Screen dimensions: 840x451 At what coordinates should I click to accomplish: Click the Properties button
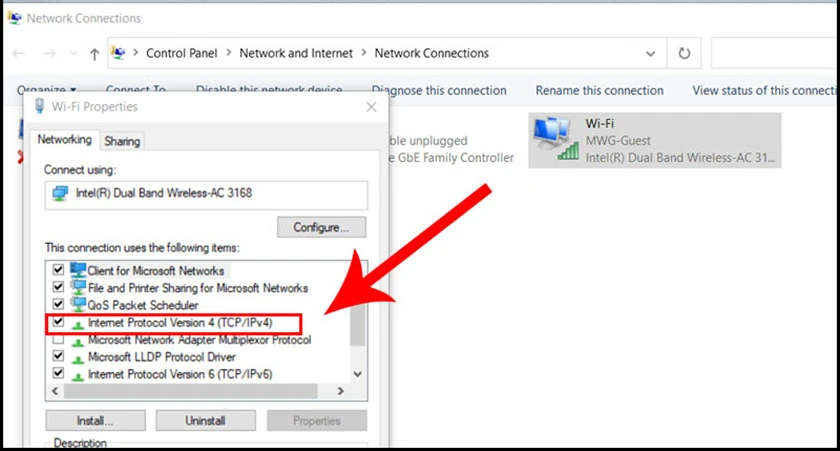(x=317, y=420)
